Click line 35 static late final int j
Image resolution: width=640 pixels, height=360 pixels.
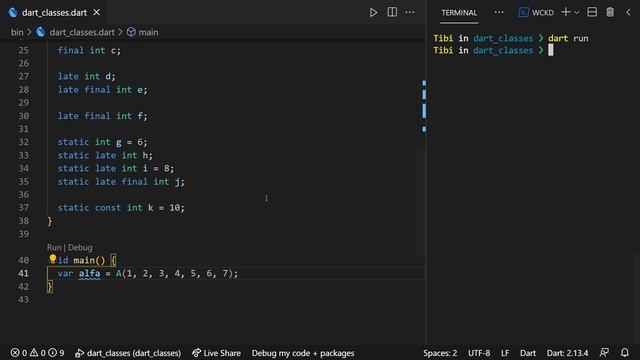121,182
